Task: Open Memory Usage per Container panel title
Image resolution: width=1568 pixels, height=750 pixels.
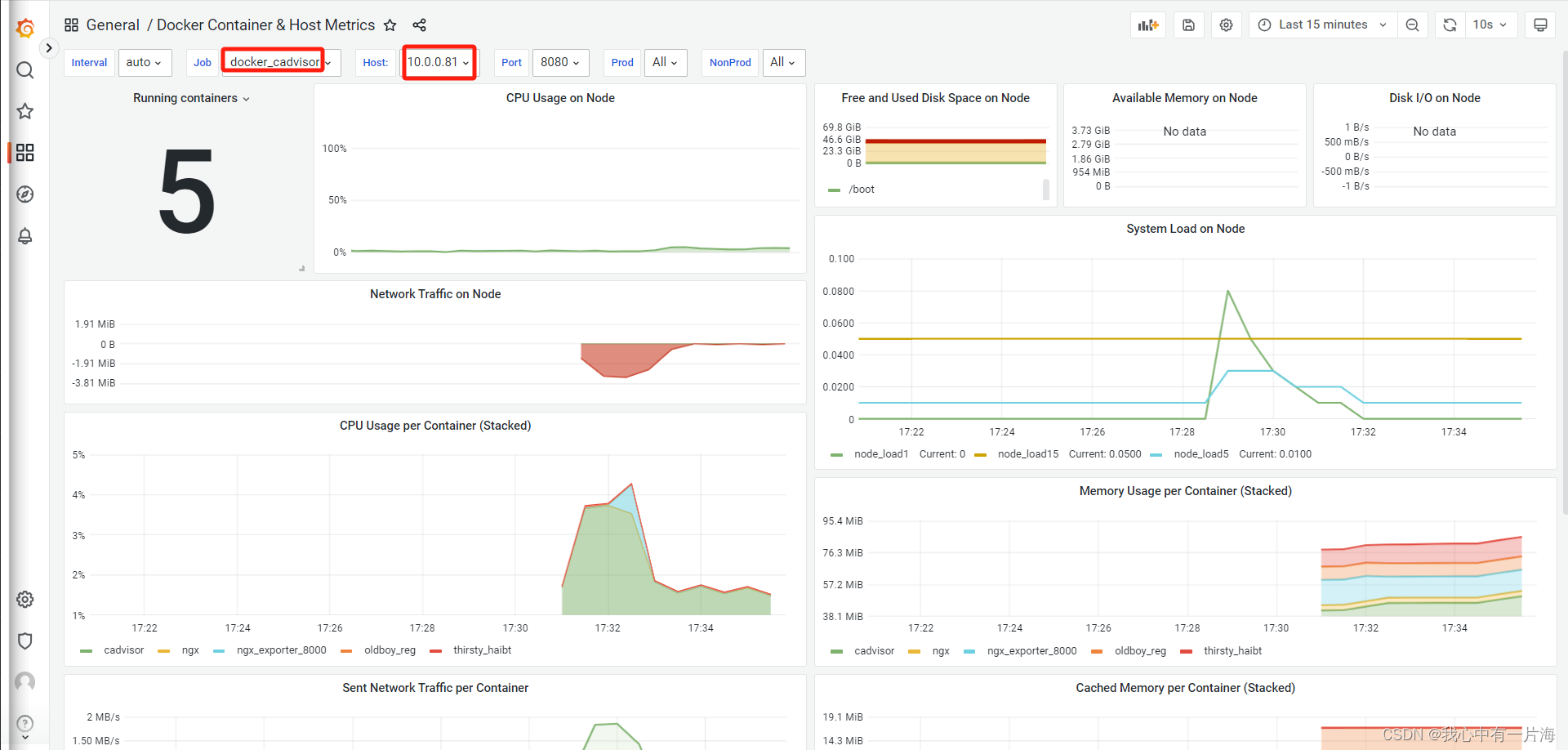Action: pos(1185,491)
